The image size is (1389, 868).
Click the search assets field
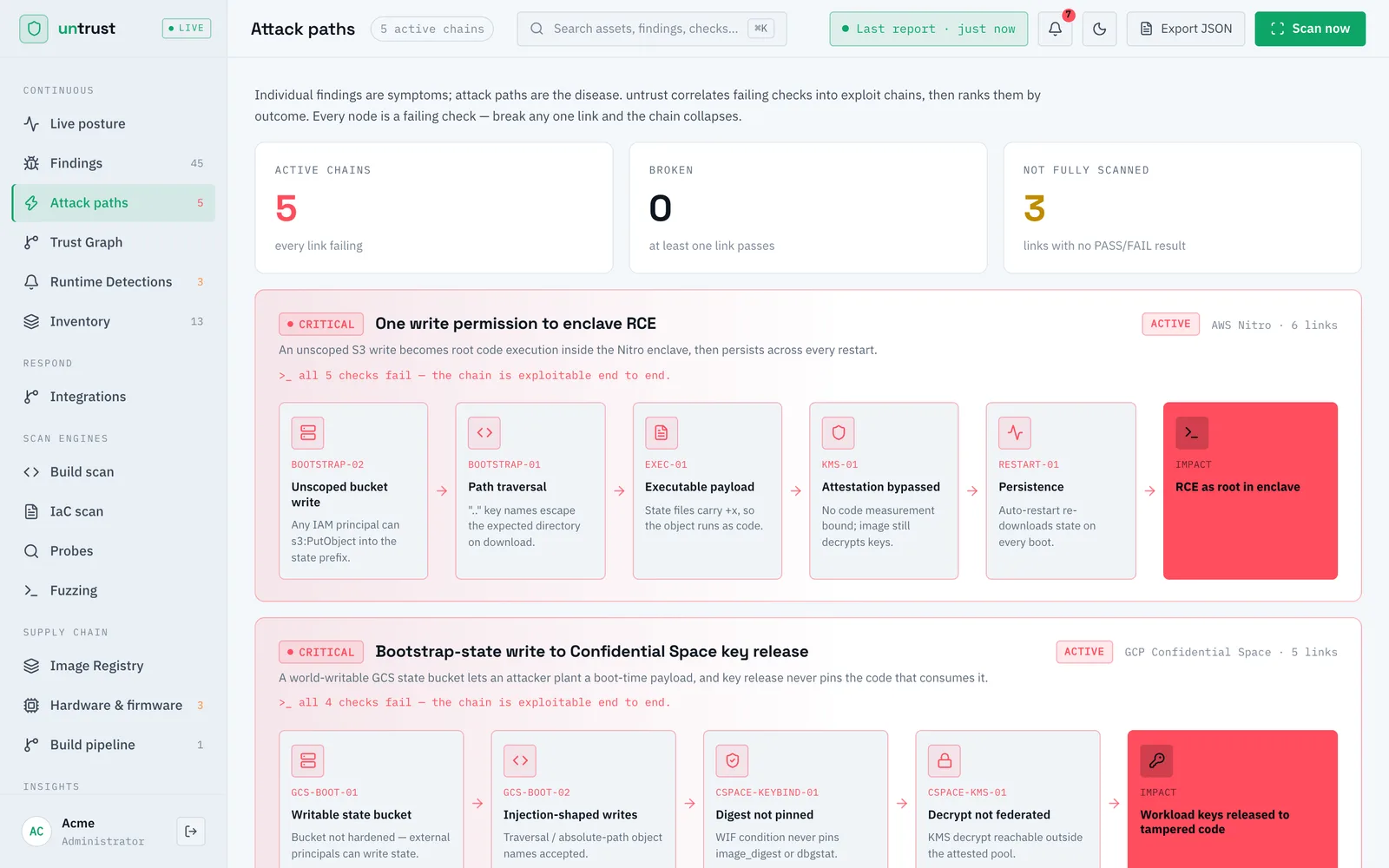point(651,29)
